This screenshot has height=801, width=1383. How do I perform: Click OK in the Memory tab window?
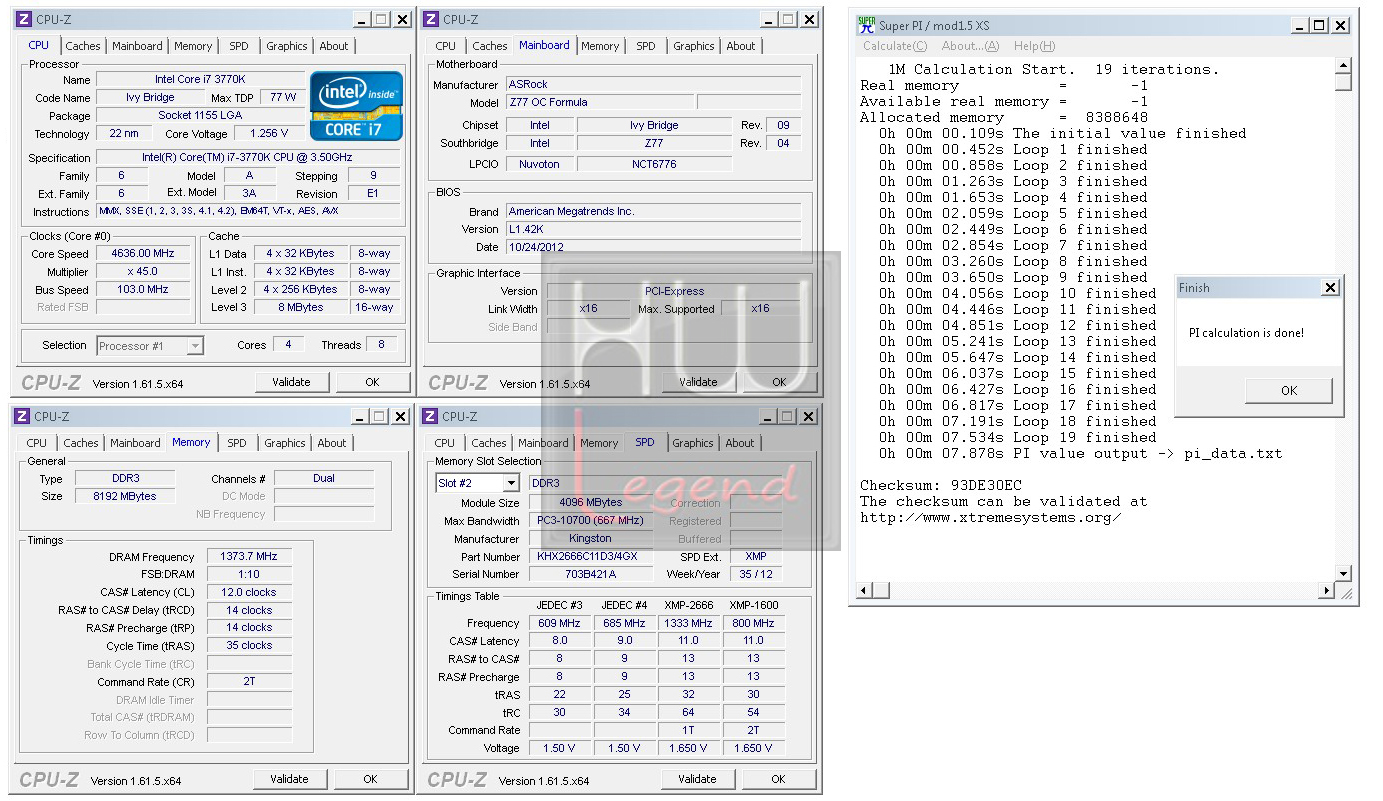370,779
